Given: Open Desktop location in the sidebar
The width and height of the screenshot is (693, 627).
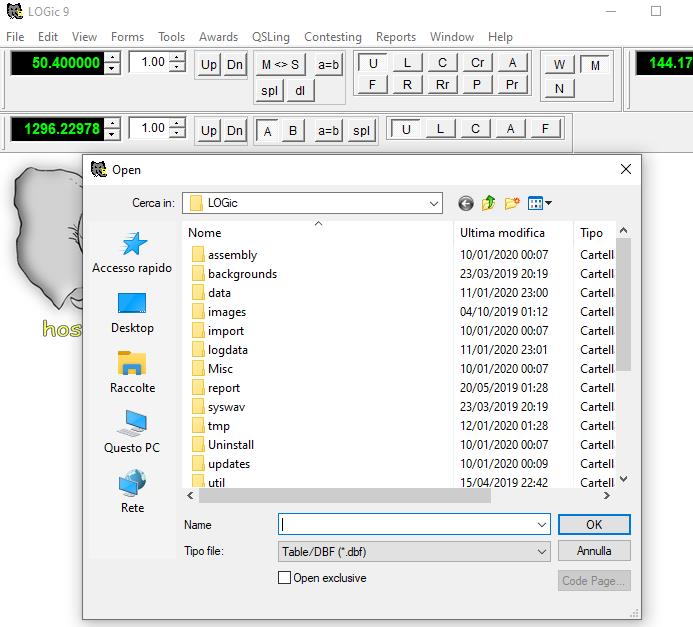Looking at the screenshot, I should coord(132,313).
